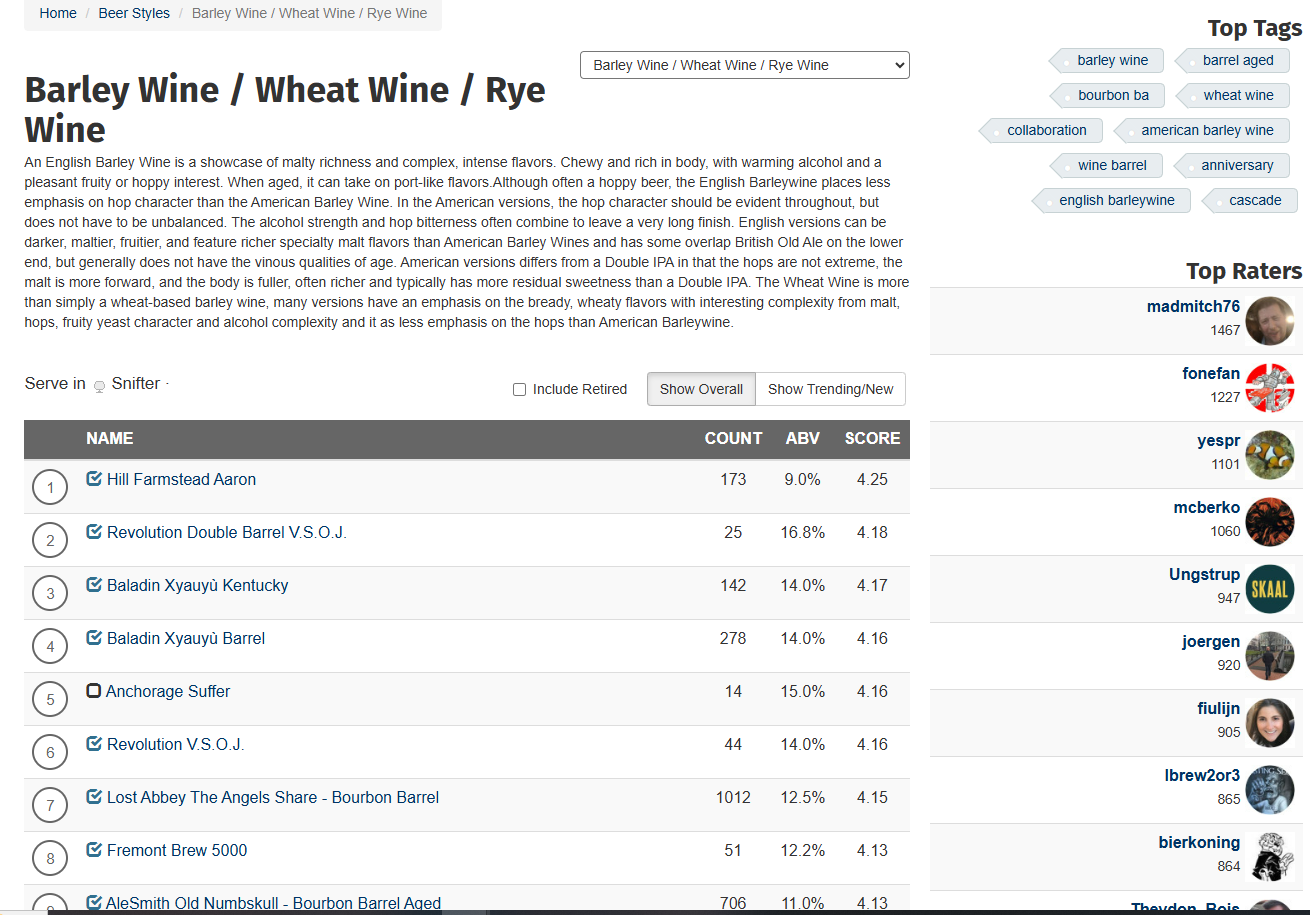Select the "english barleywine" tag
1310x915 pixels.
pos(1116,200)
